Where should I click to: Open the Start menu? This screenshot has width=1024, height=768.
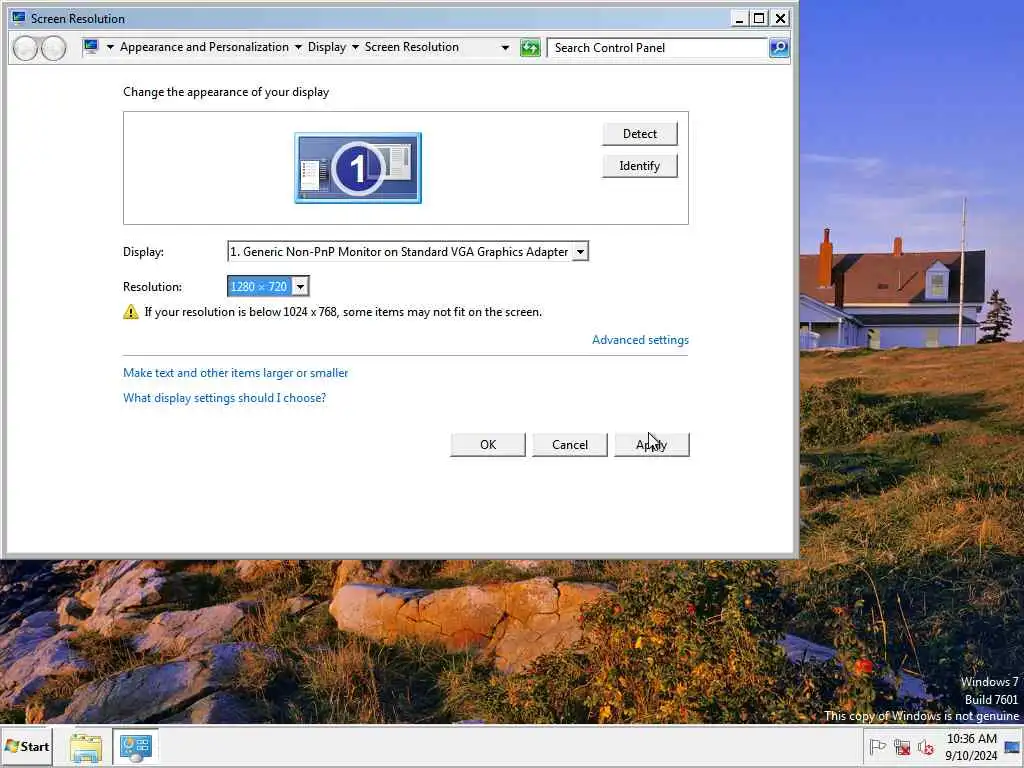27,746
